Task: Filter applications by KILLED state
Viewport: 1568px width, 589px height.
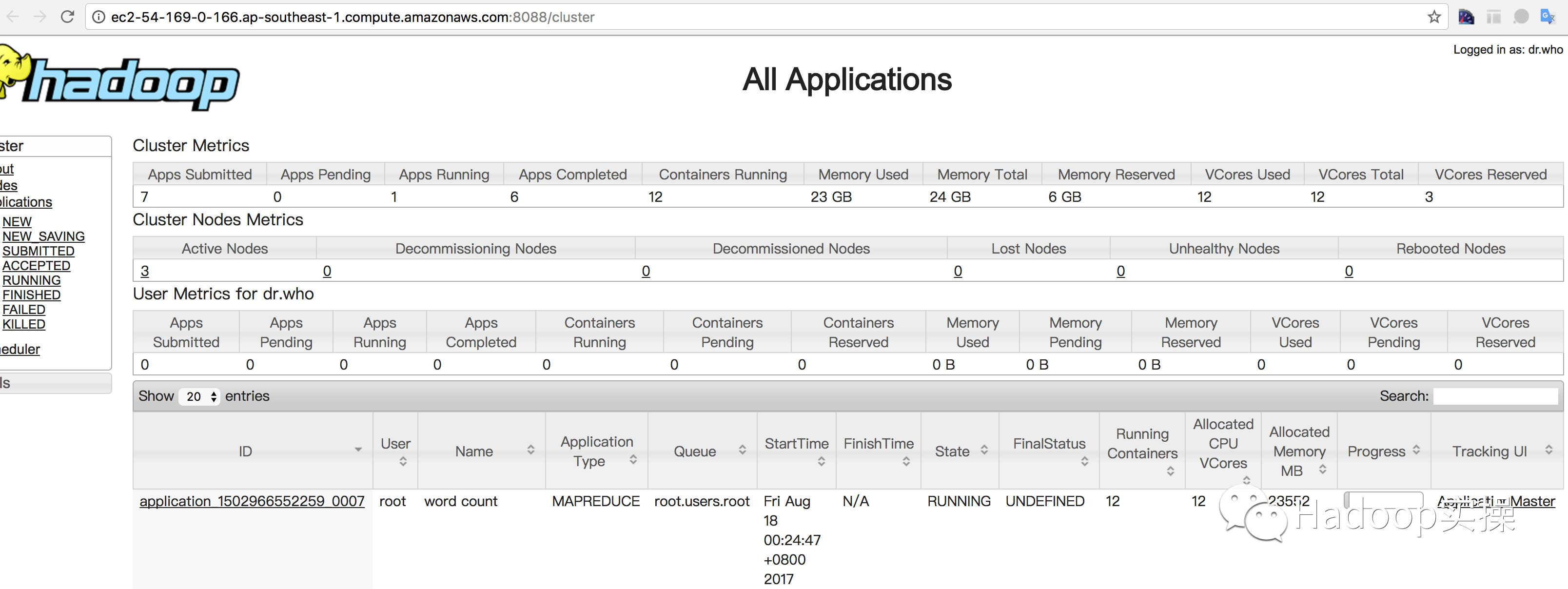Action: [24, 324]
